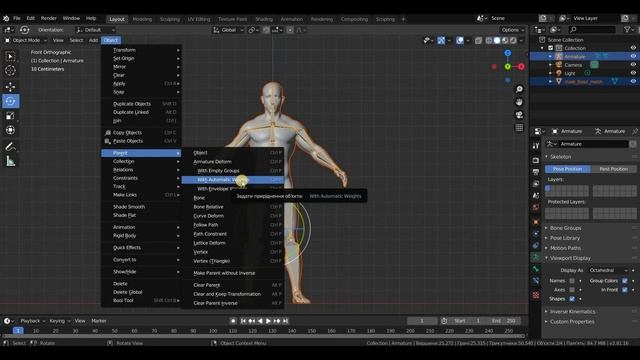Click the Blender logo menu icon
This screenshot has width=640, height=360.
(6, 18)
